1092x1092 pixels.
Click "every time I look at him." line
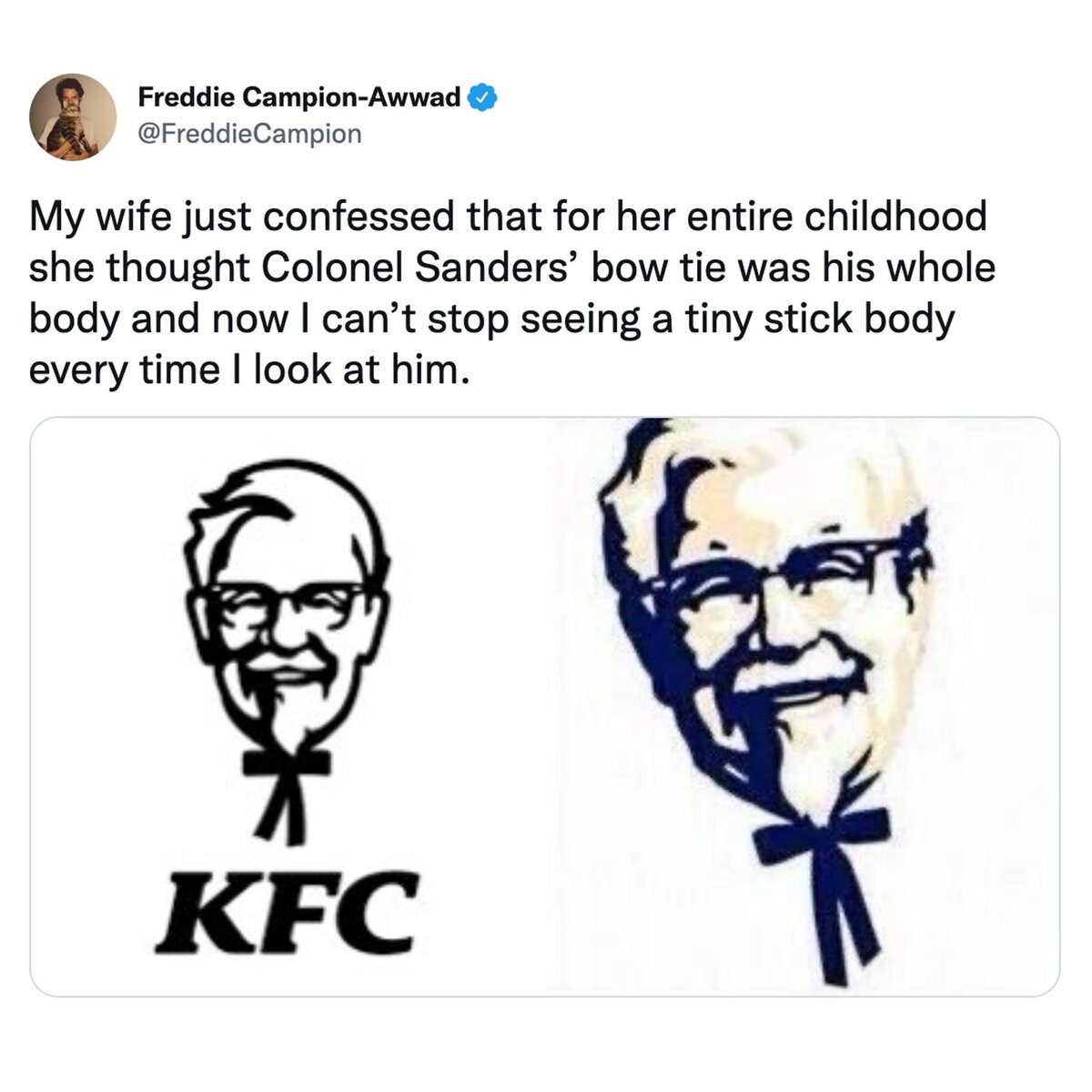pyautogui.click(x=250, y=369)
